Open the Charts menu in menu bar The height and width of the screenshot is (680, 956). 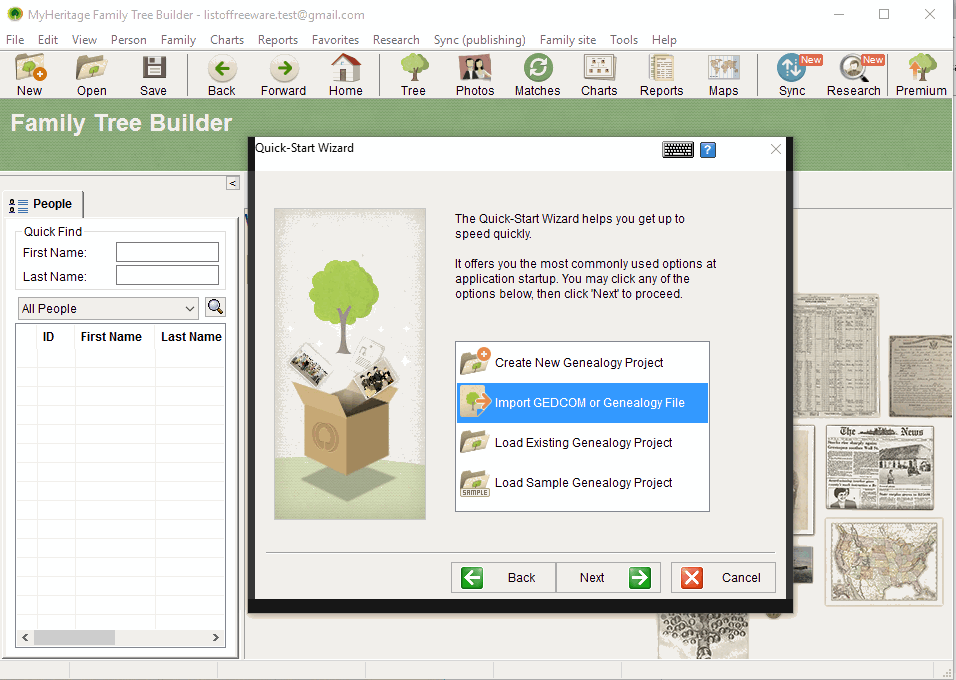click(x=227, y=40)
